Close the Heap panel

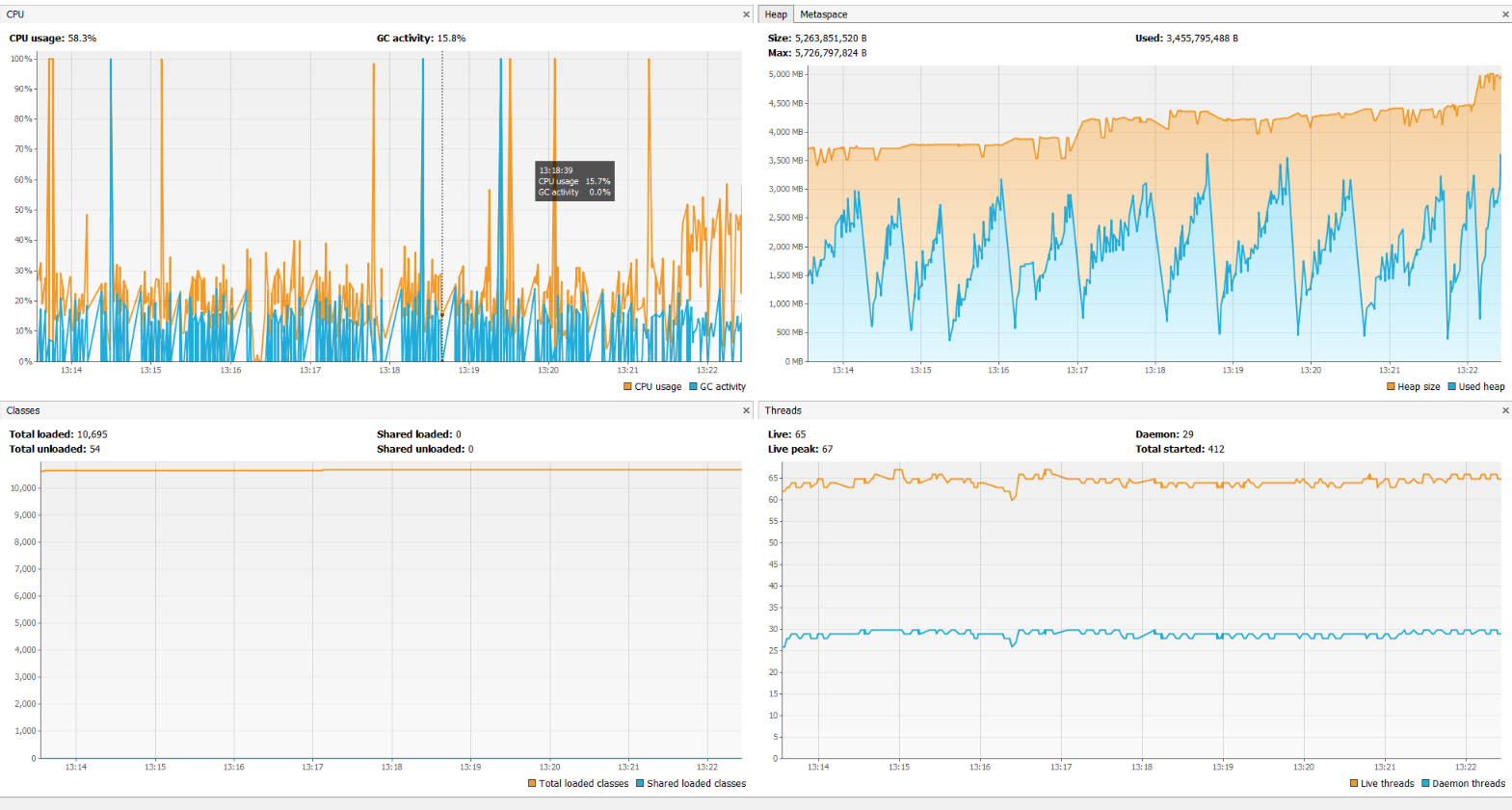tap(1505, 14)
